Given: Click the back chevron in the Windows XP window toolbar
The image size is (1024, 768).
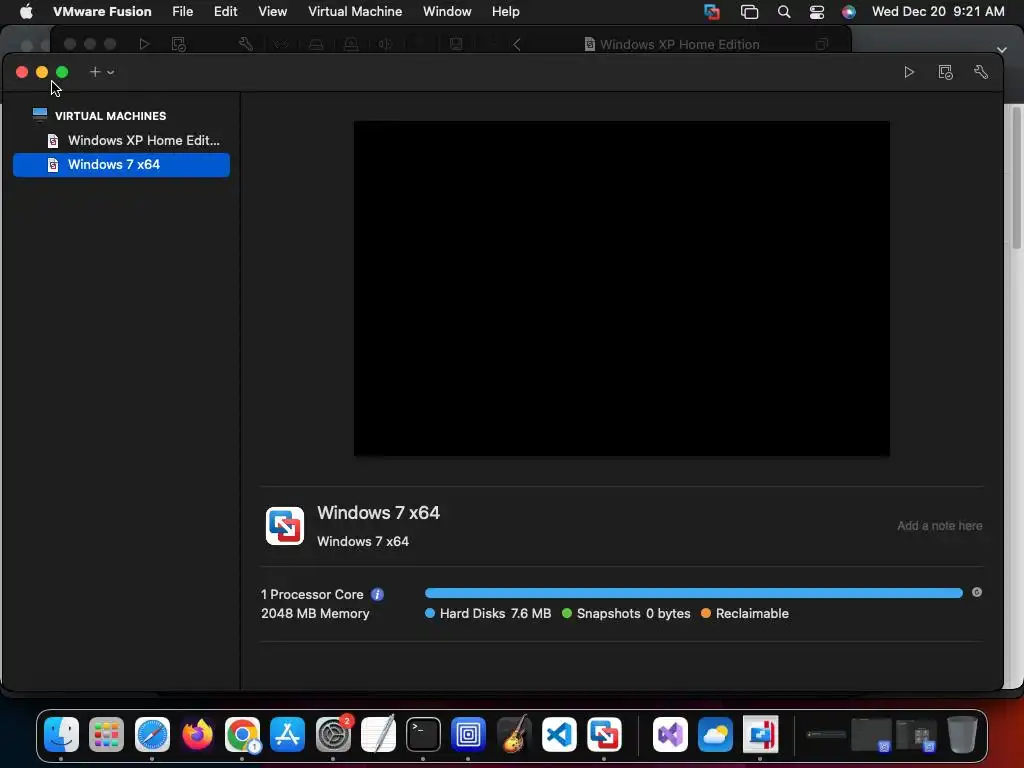Looking at the screenshot, I should click(517, 44).
